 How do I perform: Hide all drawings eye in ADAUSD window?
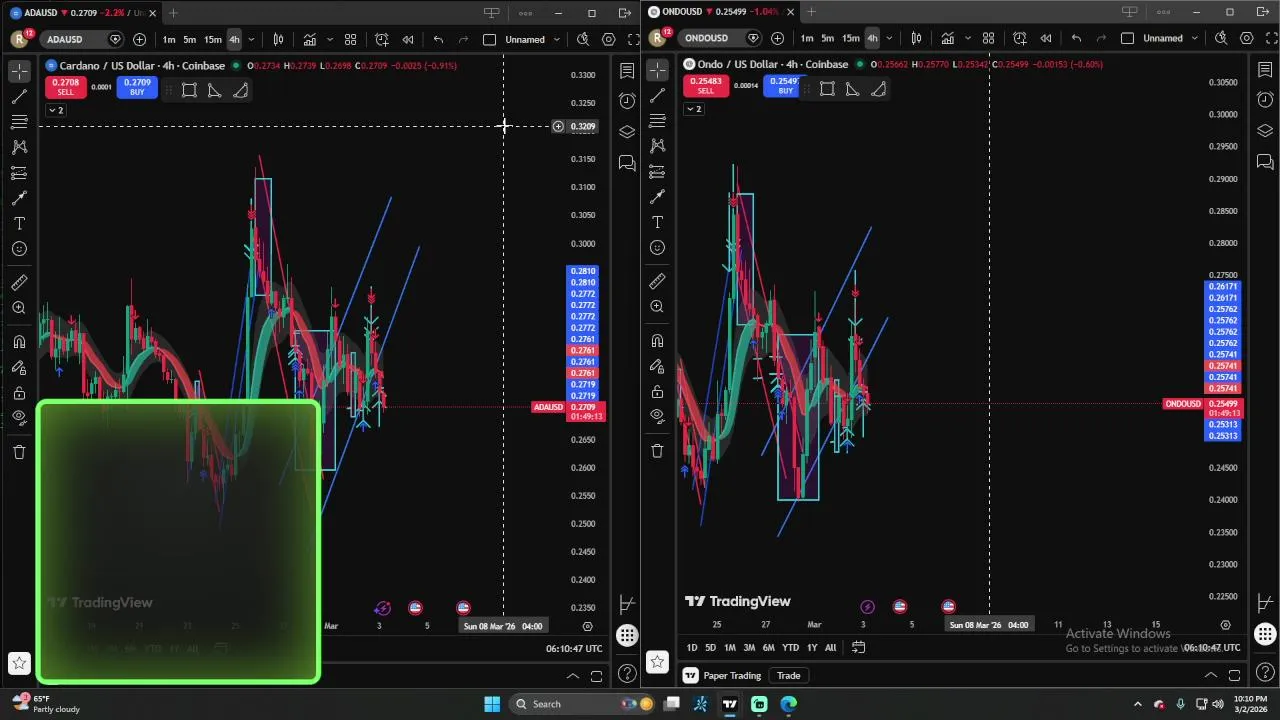19,418
